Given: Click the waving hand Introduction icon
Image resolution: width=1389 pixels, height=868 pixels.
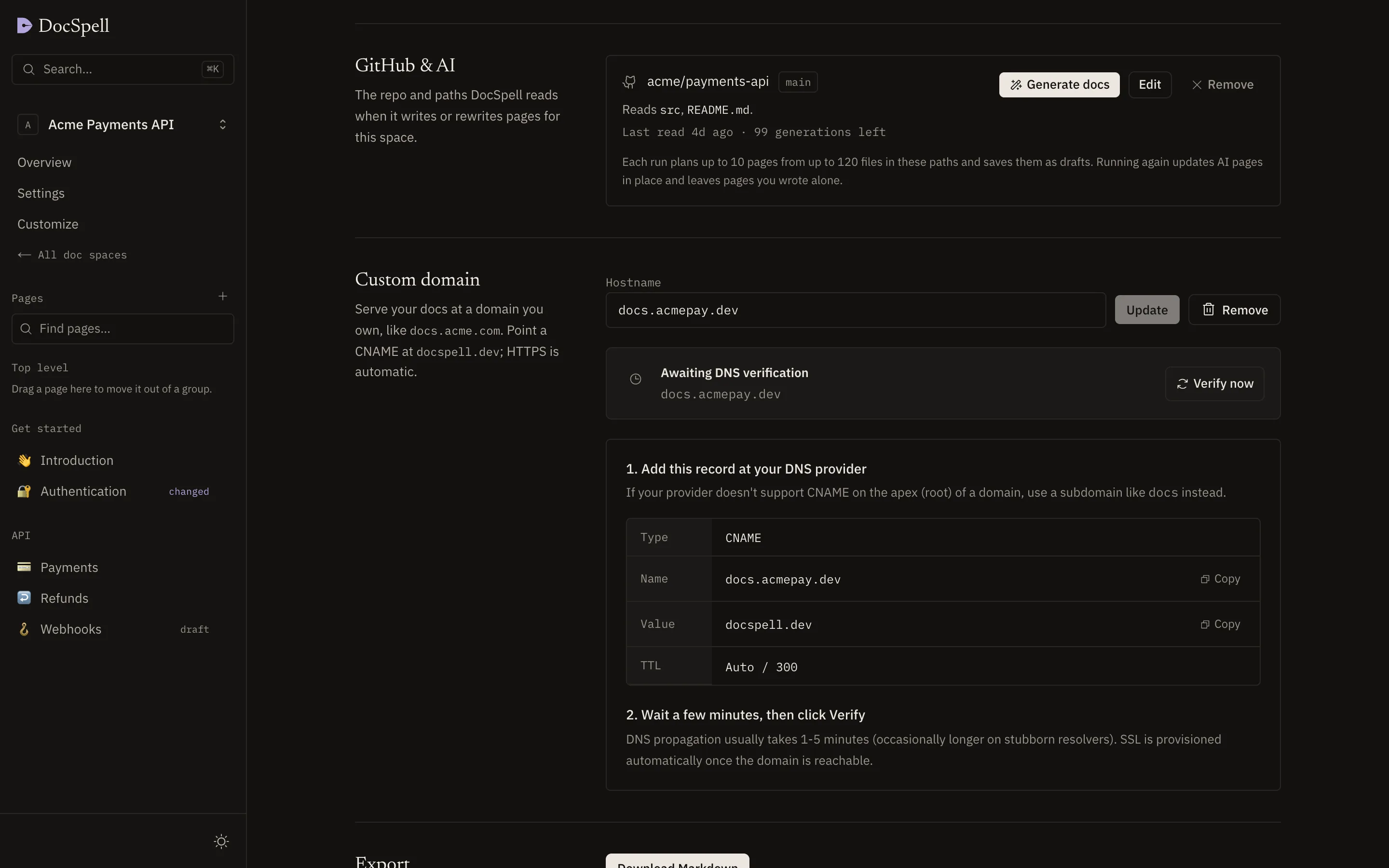Looking at the screenshot, I should pos(24,461).
